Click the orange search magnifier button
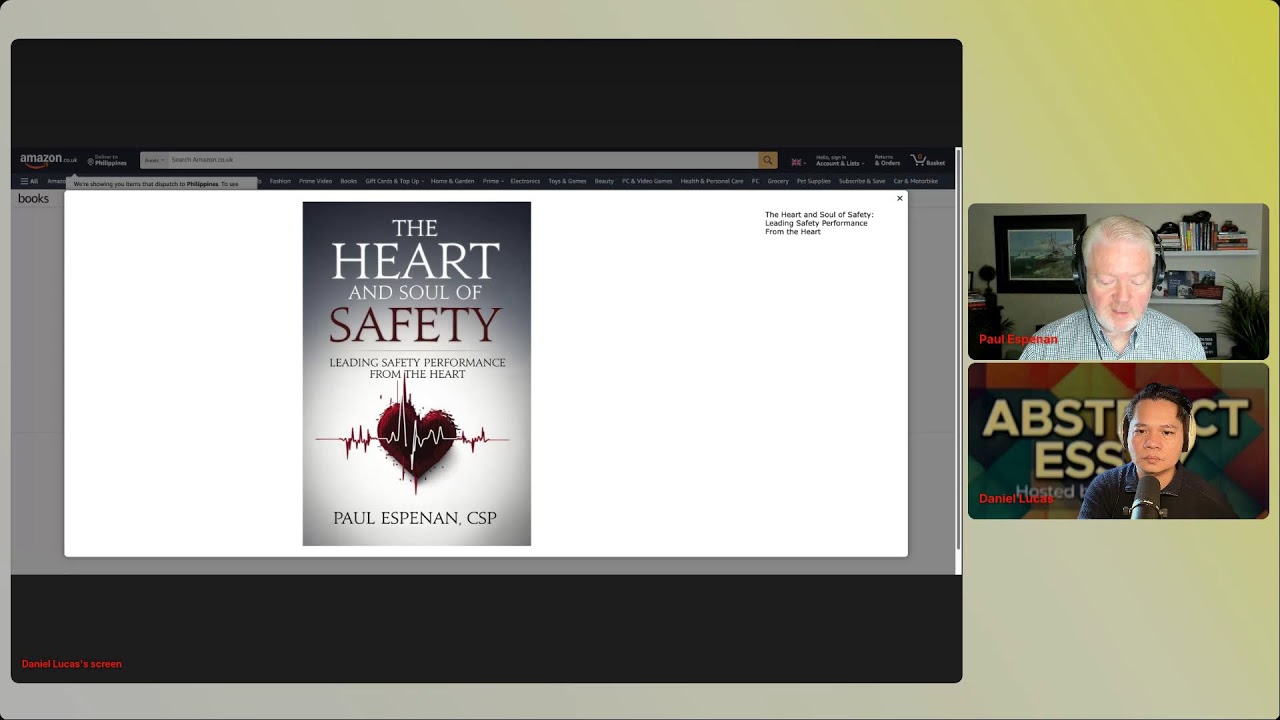 coord(768,160)
